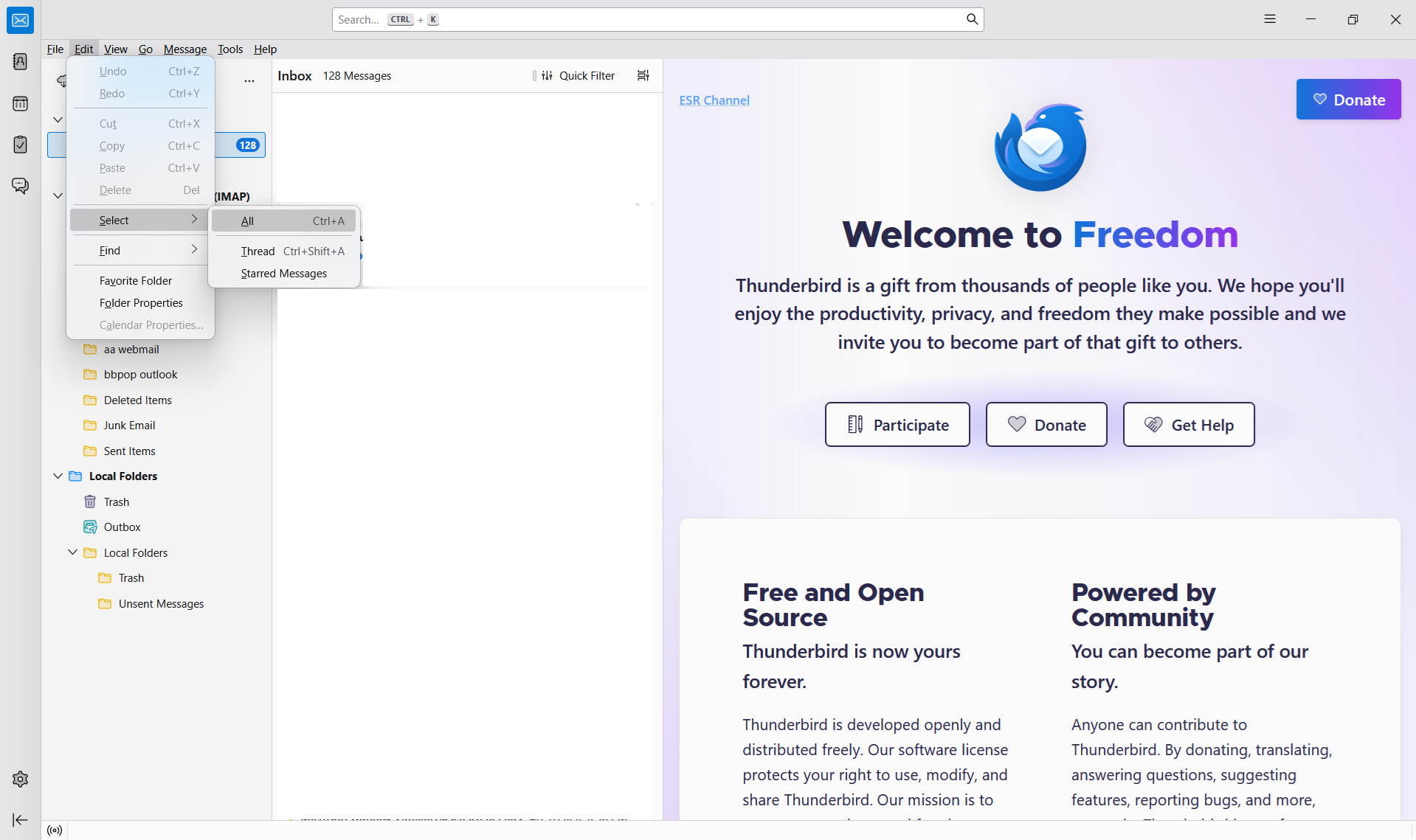The image size is (1416, 840).
Task: Collapse the first account section chevron
Action: coord(58,119)
